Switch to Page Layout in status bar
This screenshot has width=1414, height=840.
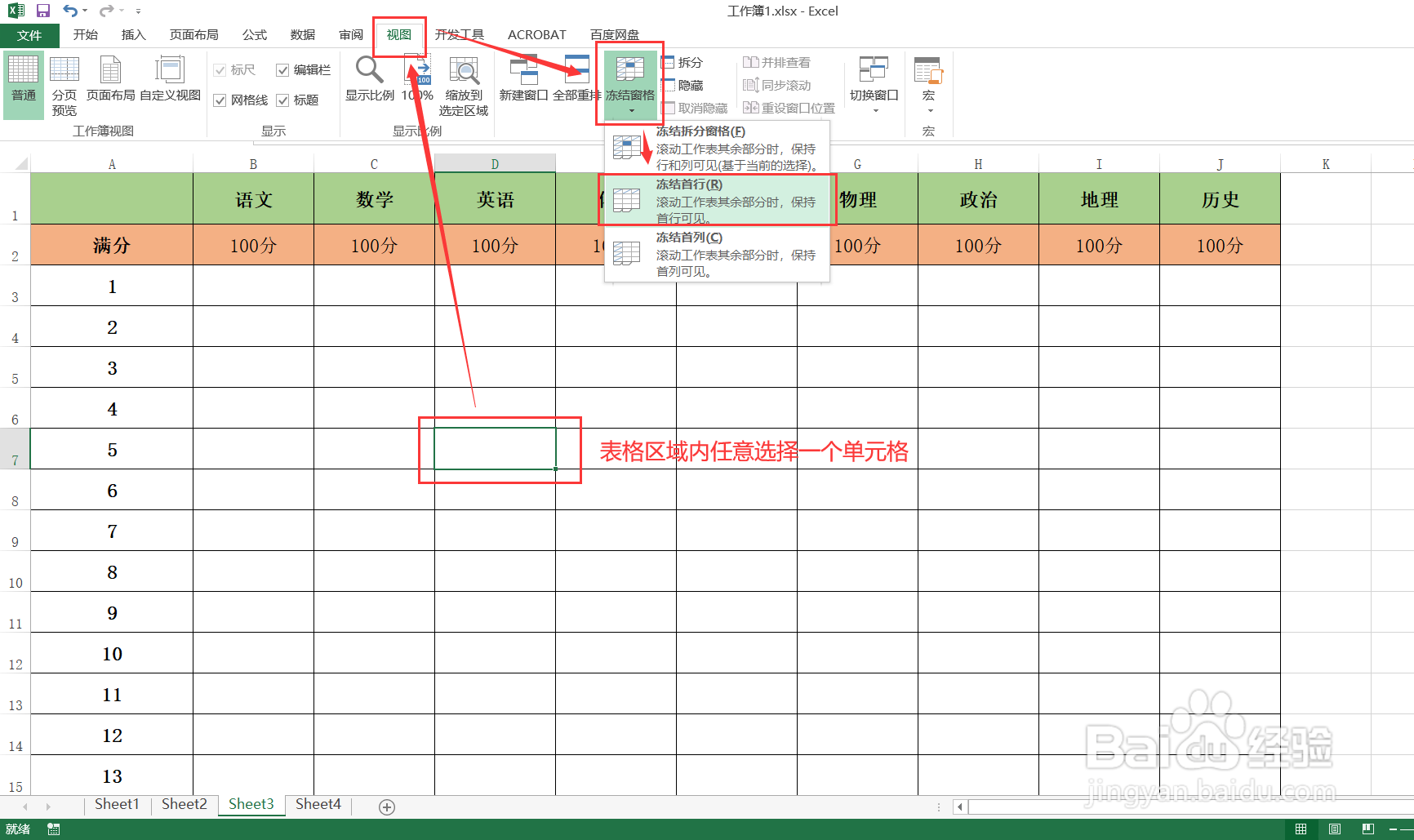pyautogui.click(x=1335, y=829)
